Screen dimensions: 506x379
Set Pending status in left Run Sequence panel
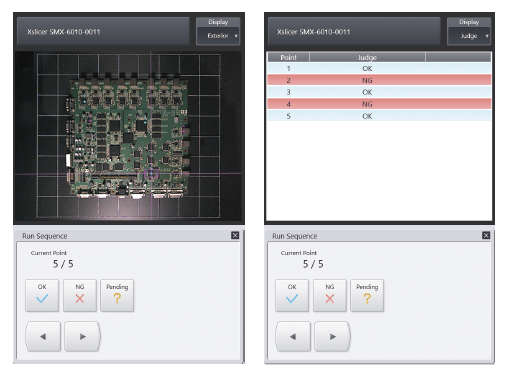[117, 295]
